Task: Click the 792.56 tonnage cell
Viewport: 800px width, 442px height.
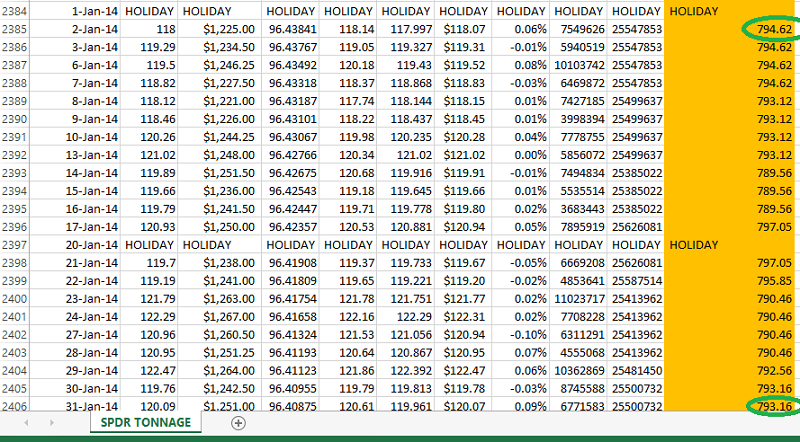Action: (x=730, y=371)
